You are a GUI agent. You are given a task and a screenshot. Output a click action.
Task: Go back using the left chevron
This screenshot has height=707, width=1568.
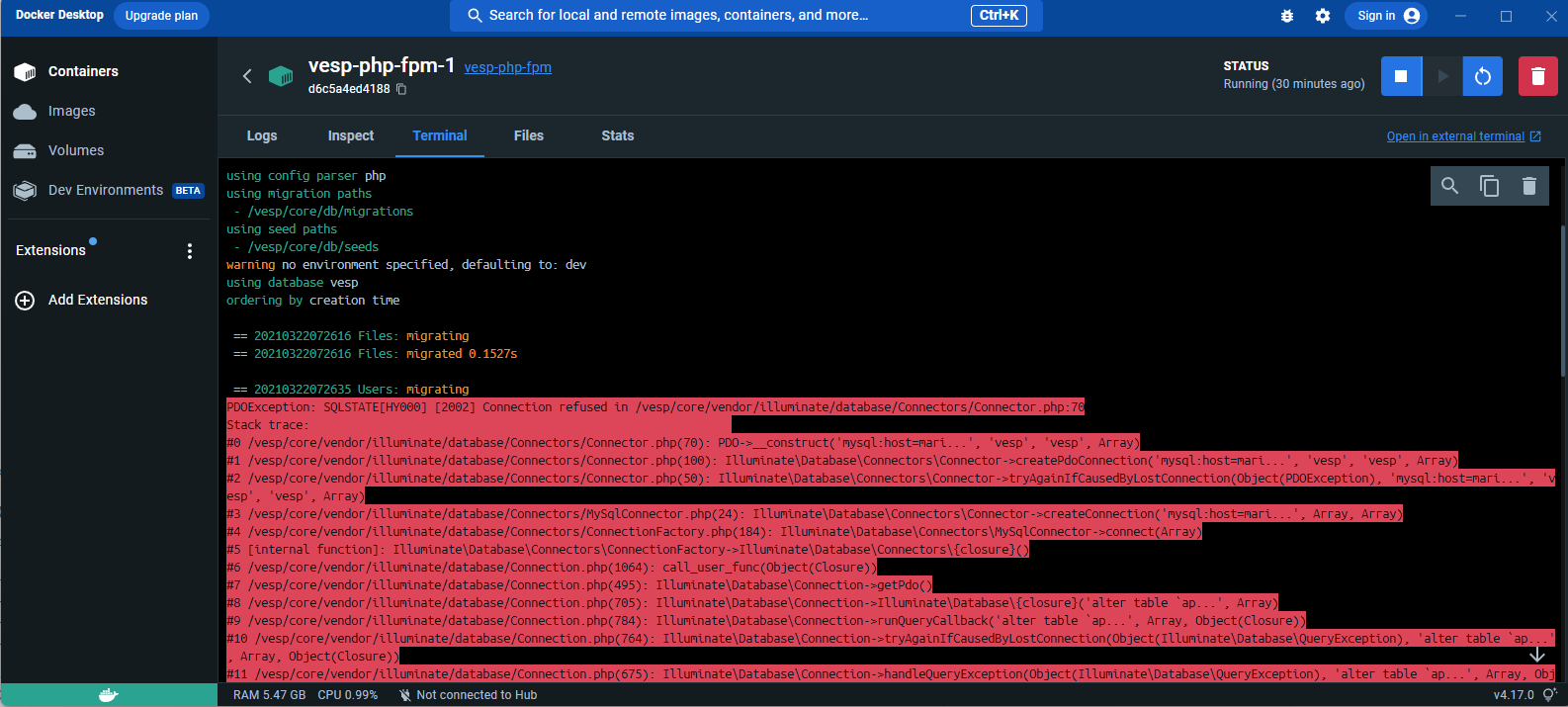(247, 76)
